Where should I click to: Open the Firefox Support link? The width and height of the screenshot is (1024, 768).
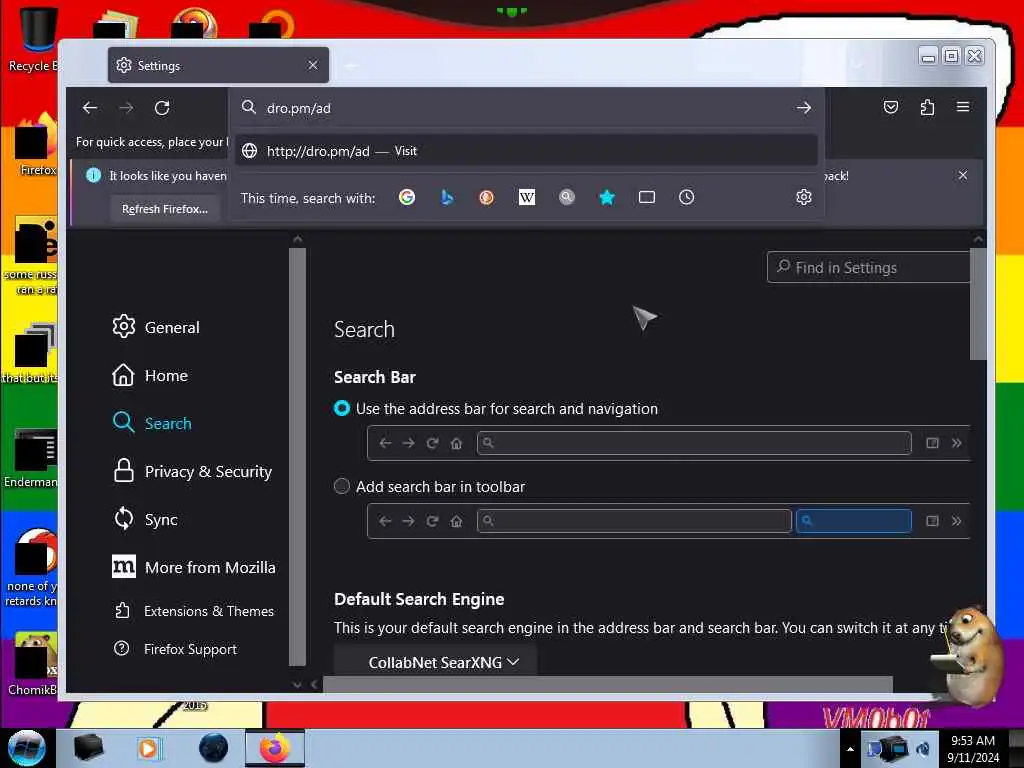click(x=175, y=649)
